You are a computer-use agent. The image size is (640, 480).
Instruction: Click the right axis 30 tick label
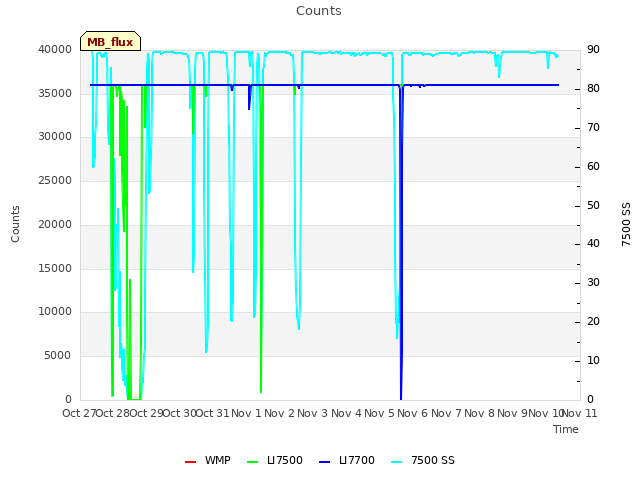coord(593,282)
